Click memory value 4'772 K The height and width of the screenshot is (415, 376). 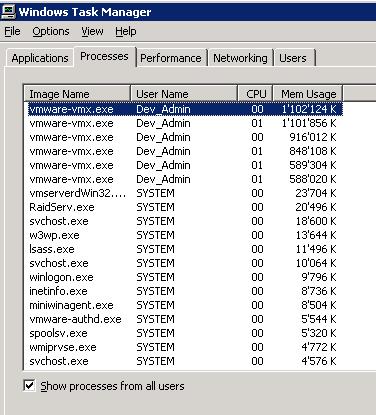point(319,347)
